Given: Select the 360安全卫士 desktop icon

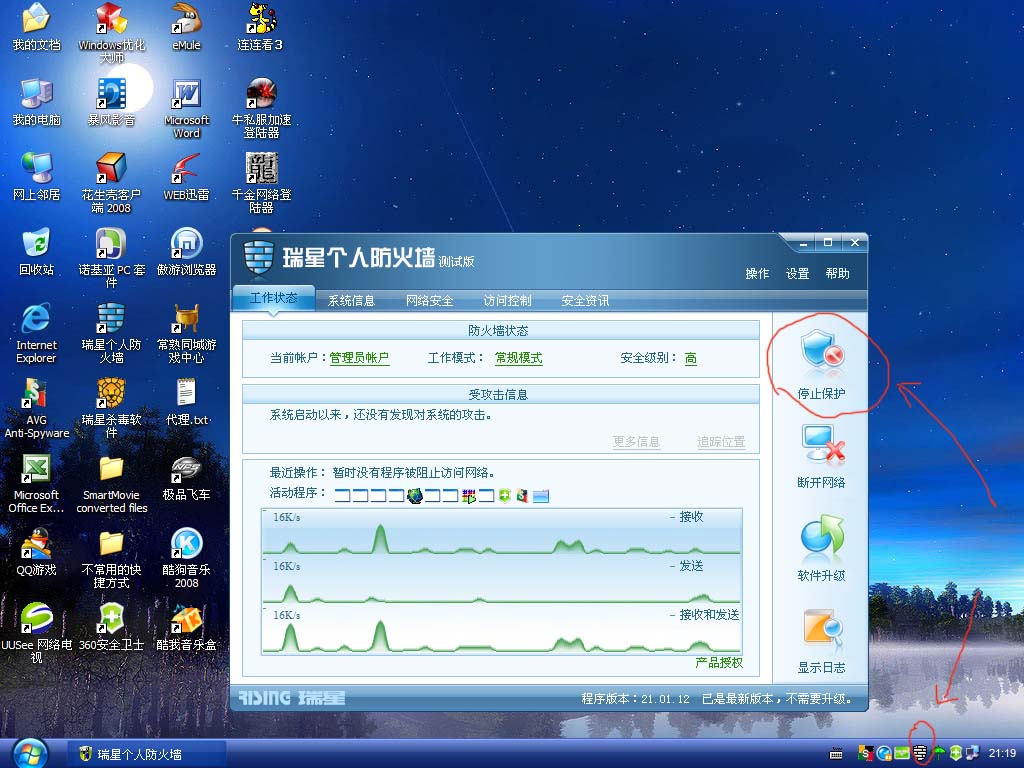Looking at the screenshot, I should (x=111, y=627).
